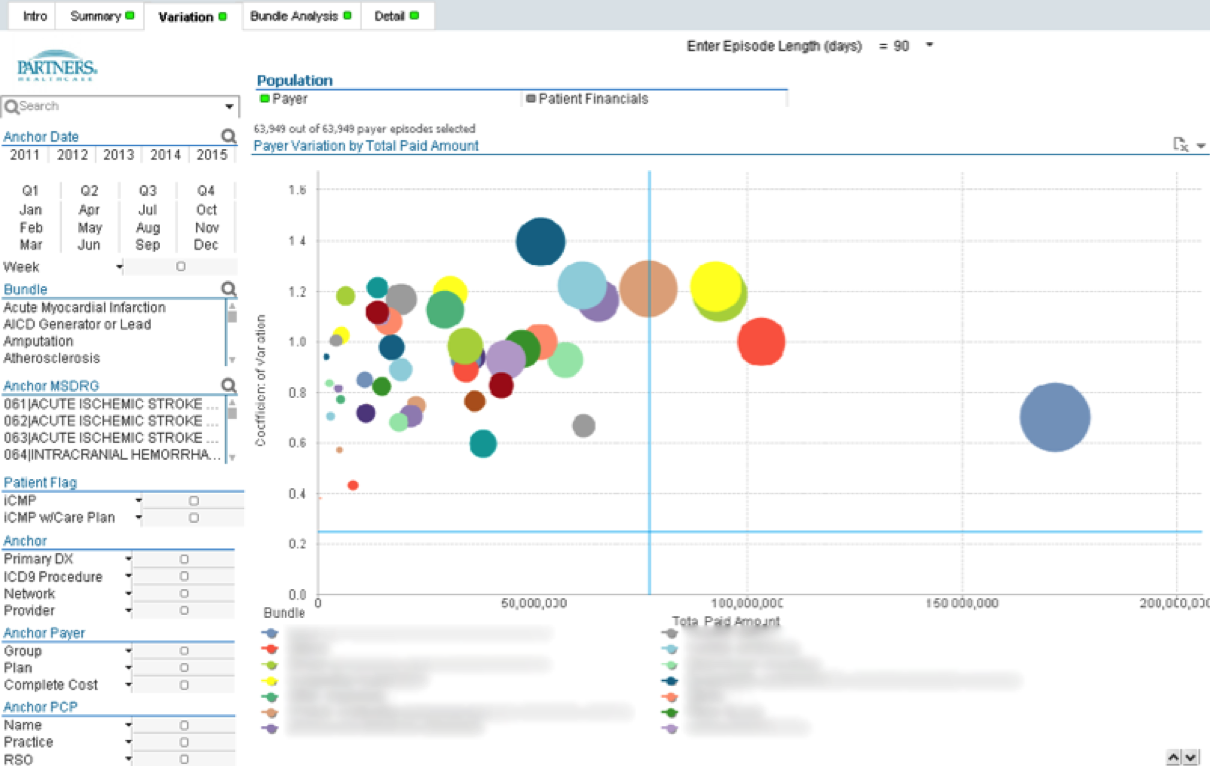Click the scroll-up arrow at bottom right
1210x766 pixels.
tap(1174, 757)
